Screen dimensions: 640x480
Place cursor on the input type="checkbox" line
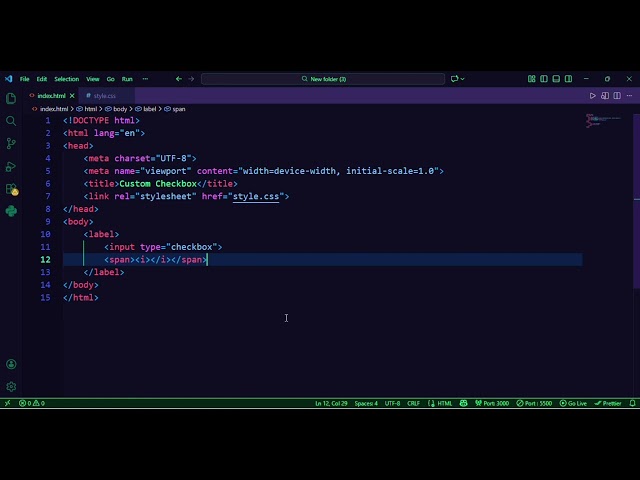pyautogui.click(x=163, y=247)
